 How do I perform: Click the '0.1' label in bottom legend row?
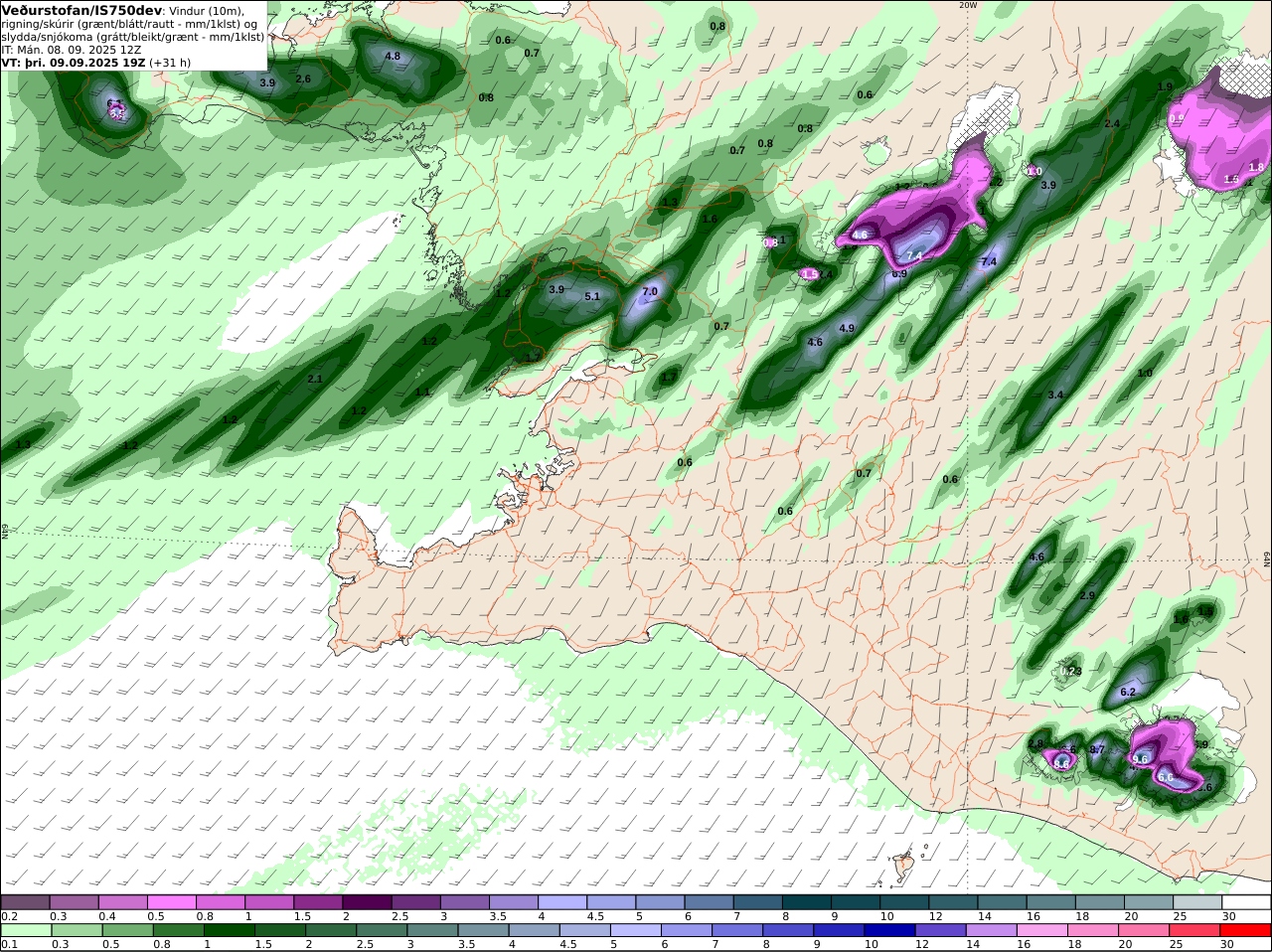point(9,945)
